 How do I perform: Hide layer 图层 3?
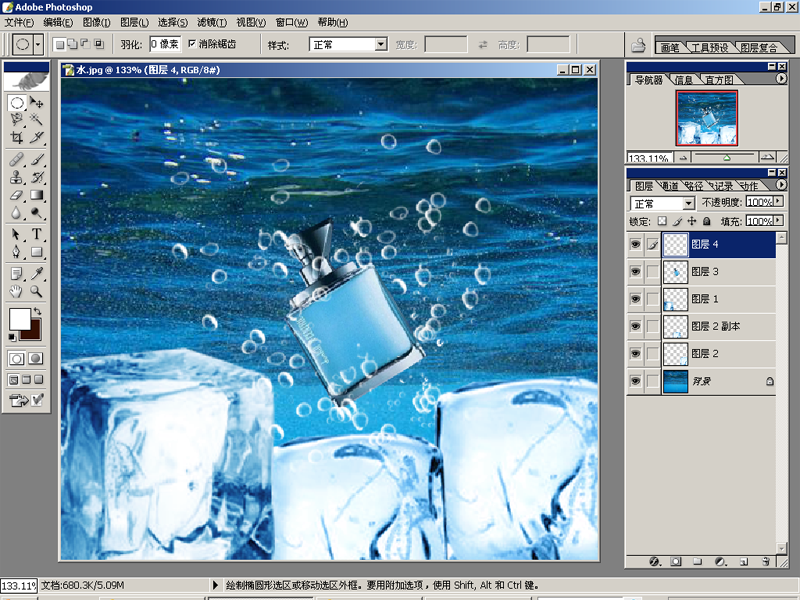point(635,271)
